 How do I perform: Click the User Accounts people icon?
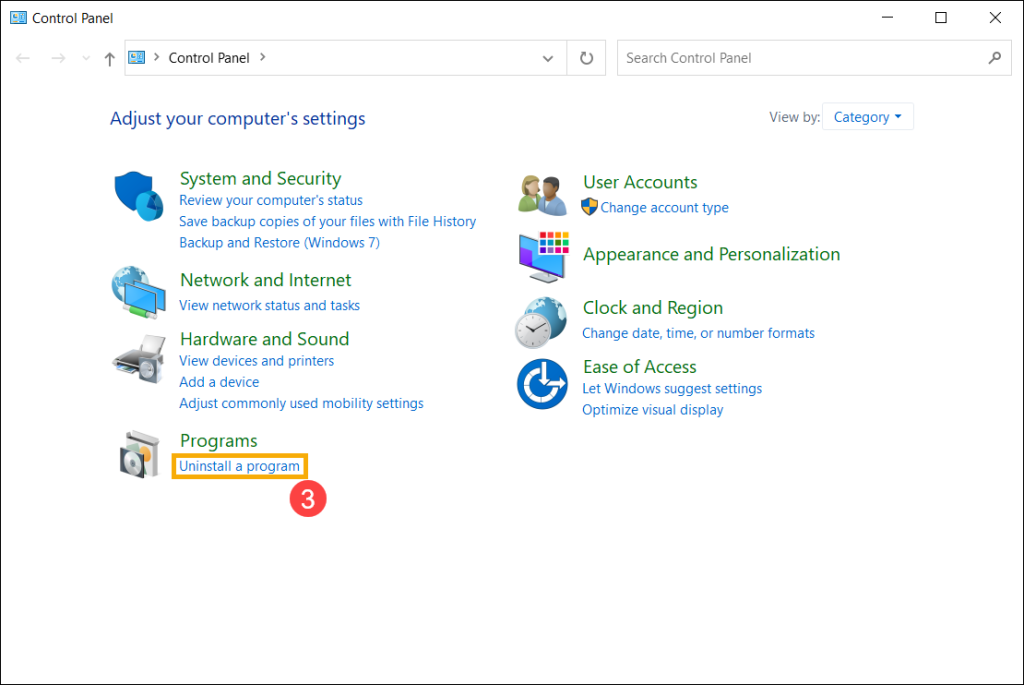(x=542, y=195)
